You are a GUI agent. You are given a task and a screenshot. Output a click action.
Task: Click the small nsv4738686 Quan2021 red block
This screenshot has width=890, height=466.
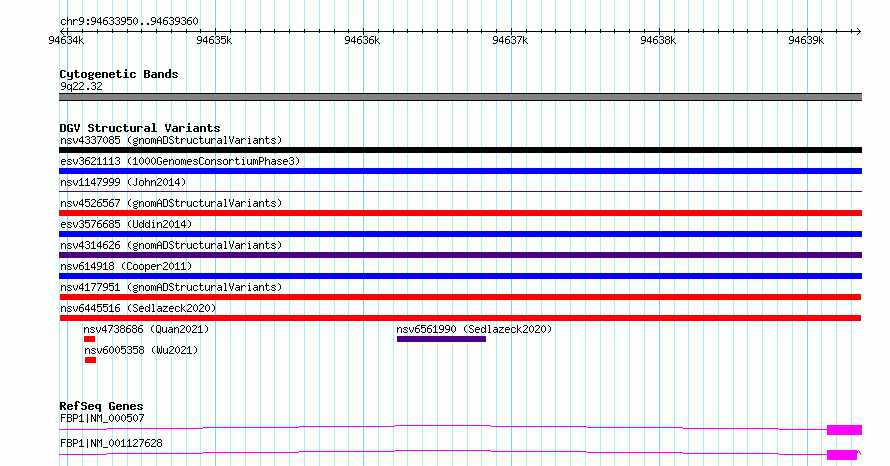[90, 339]
